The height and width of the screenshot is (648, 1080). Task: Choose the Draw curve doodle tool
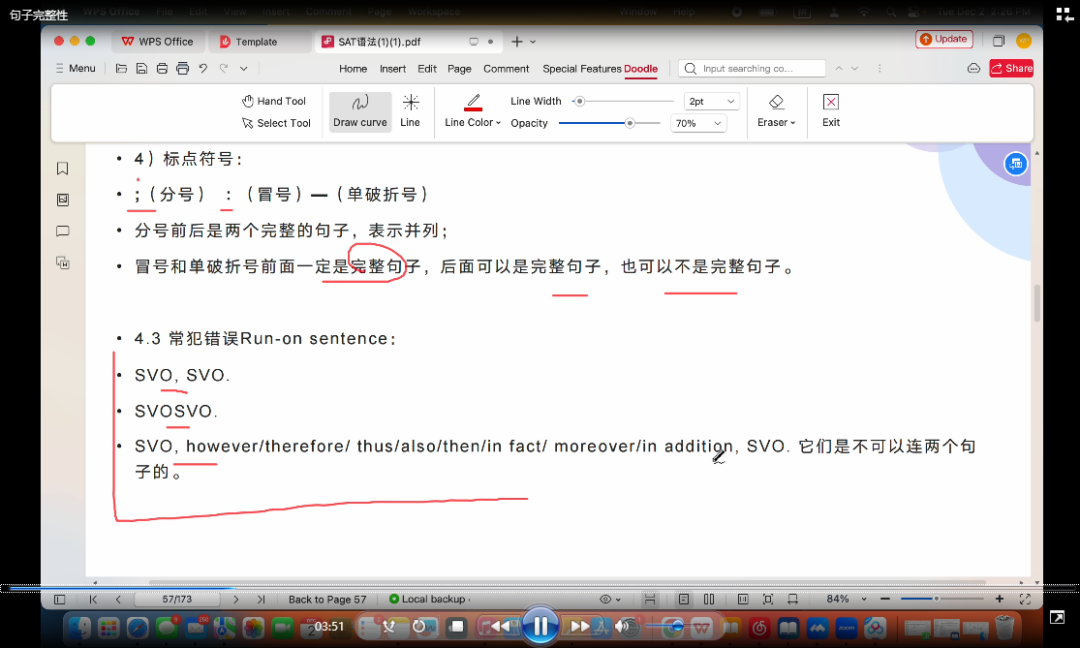(x=360, y=111)
